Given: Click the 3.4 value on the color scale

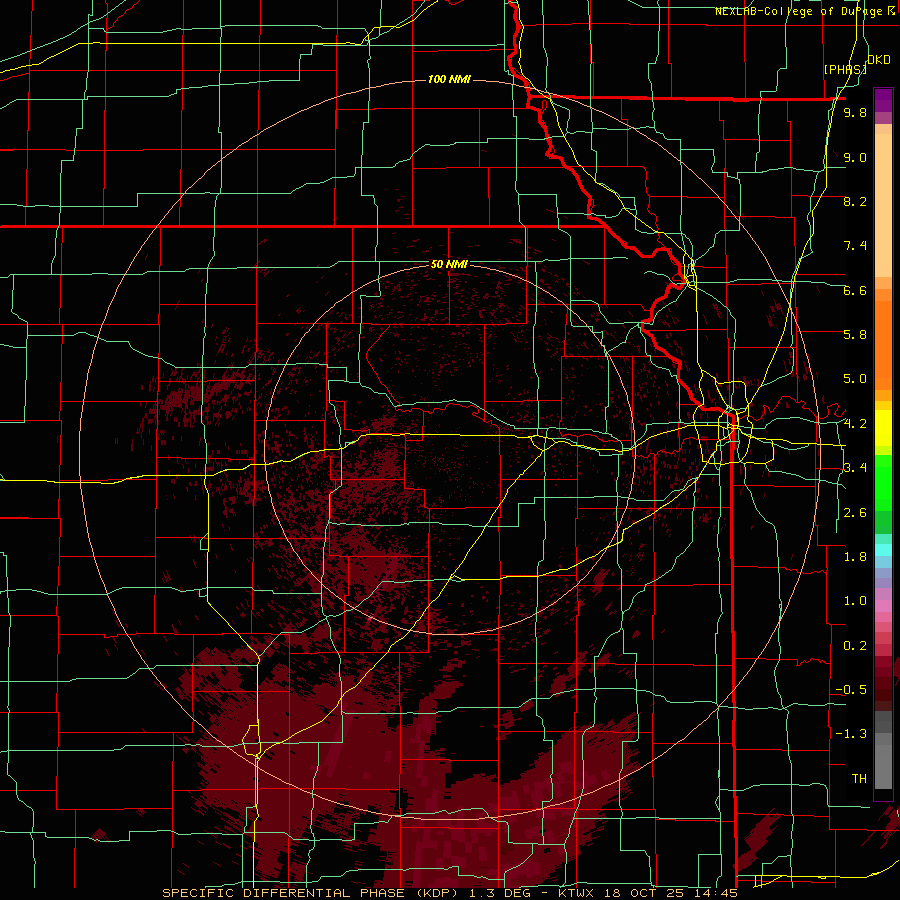Looking at the screenshot, I should [x=855, y=468].
